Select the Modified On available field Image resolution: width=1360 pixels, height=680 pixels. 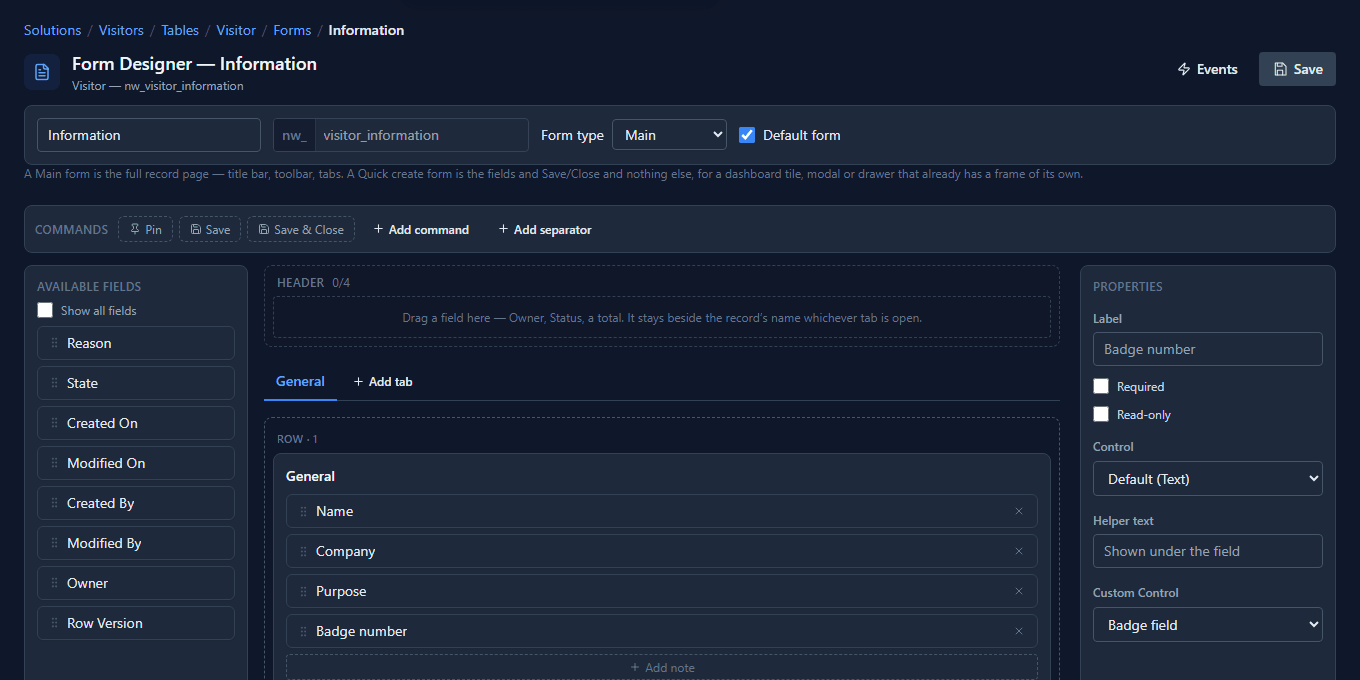[136, 463]
